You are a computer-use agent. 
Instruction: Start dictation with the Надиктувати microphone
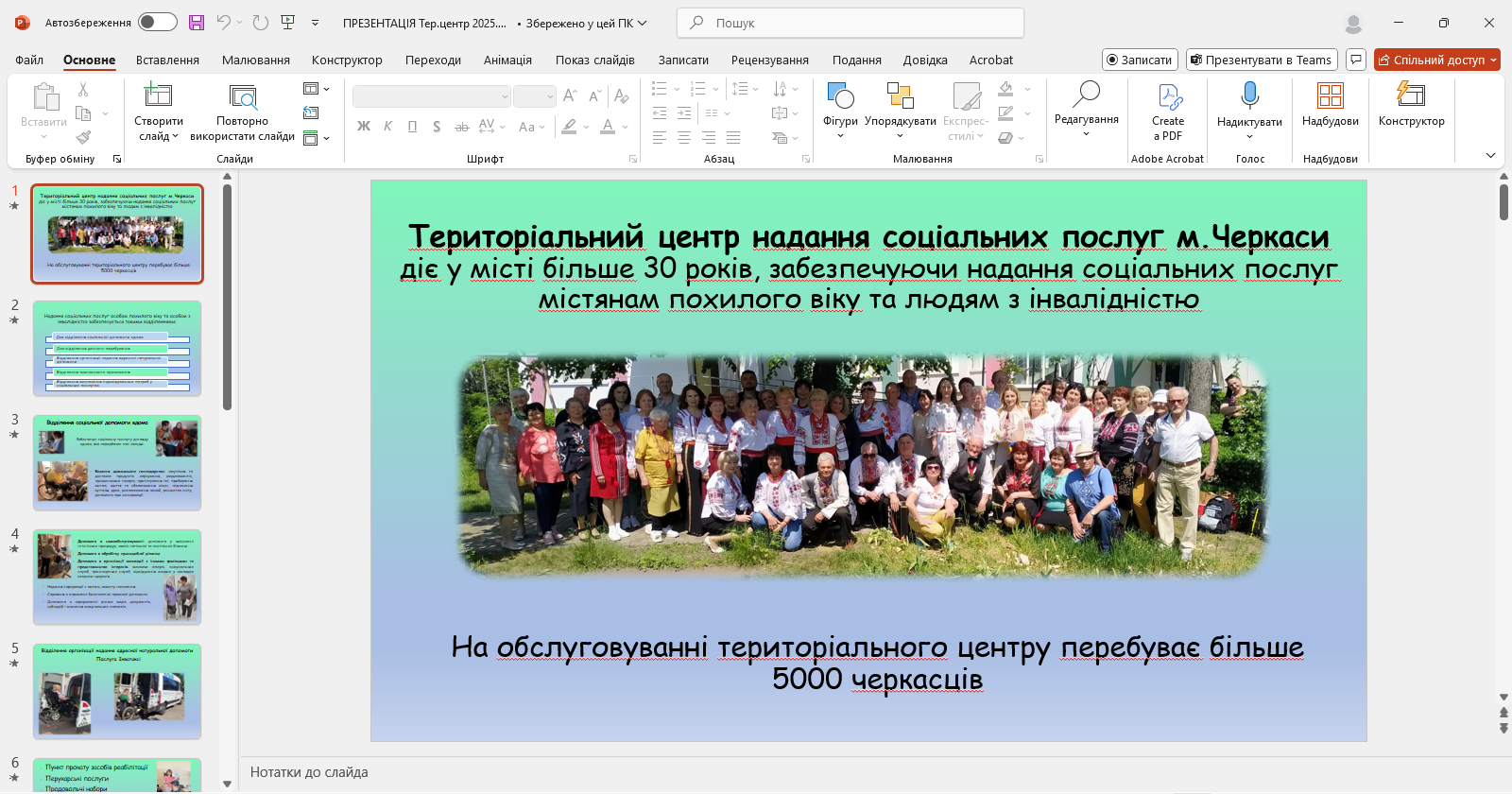pos(1249,95)
